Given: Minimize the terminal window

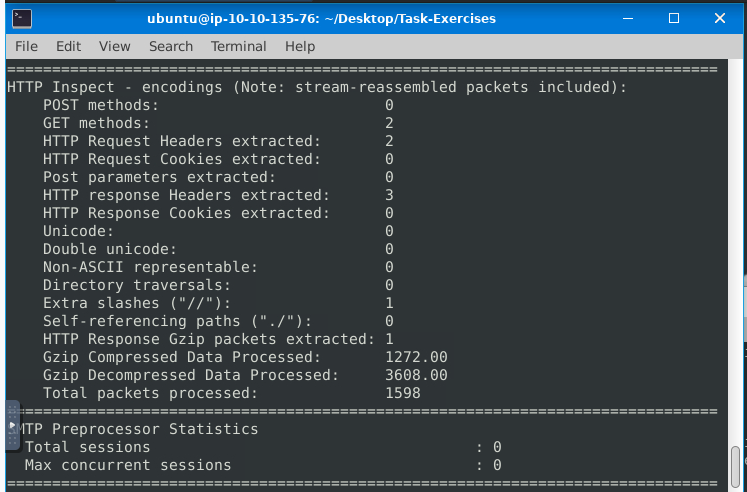Looking at the screenshot, I should coord(627,18).
